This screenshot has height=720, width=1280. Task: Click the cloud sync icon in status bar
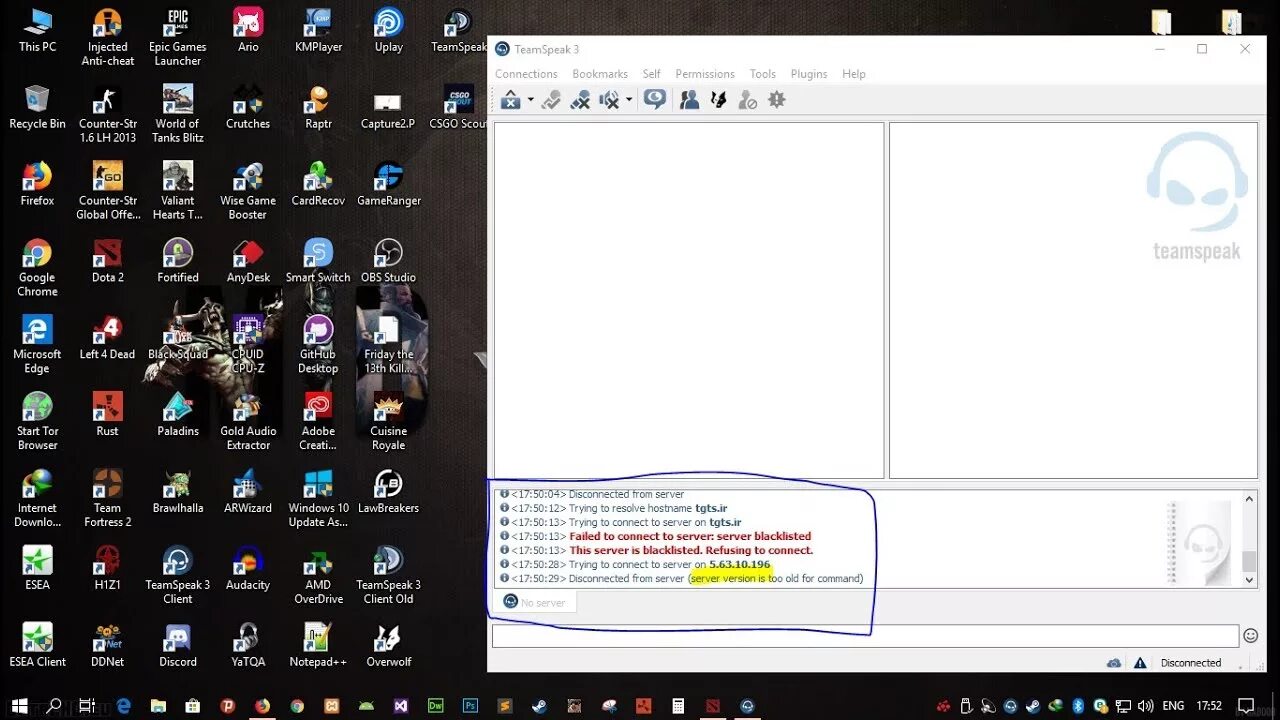click(x=1114, y=663)
